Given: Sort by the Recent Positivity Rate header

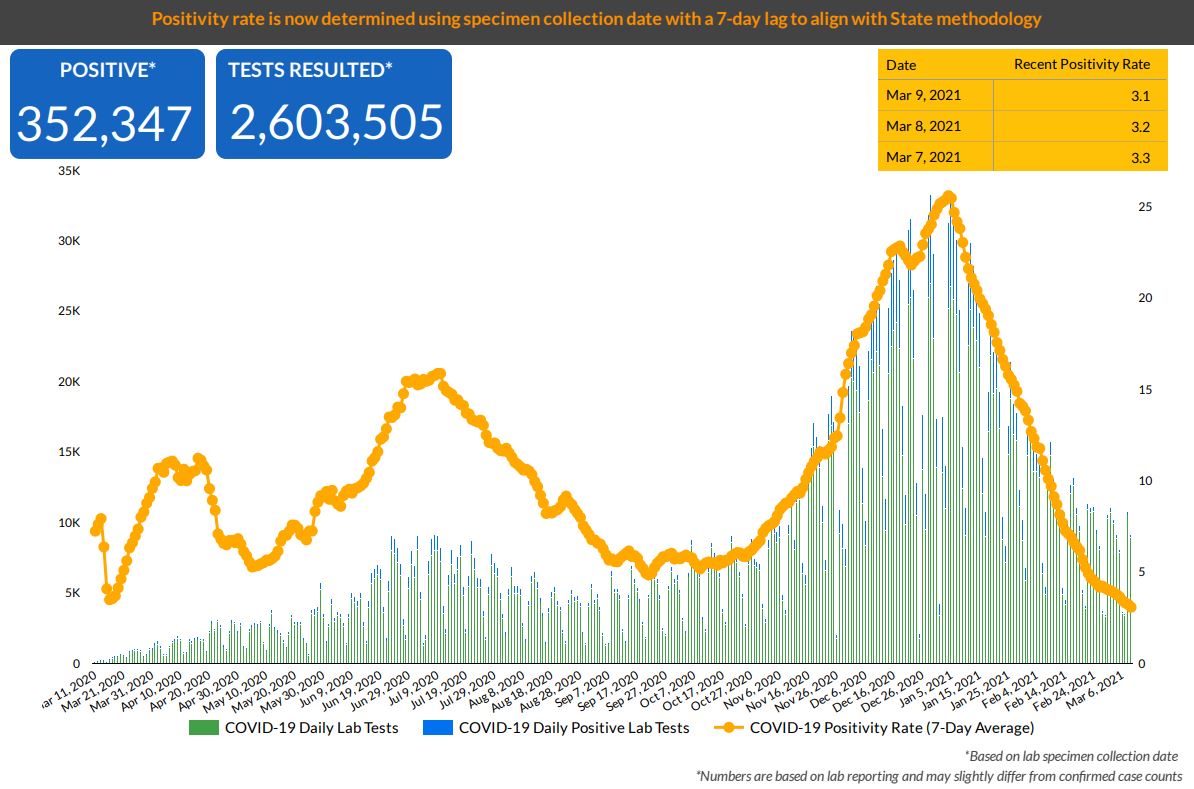Looking at the screenshot, I should [x=1082, y=65].
